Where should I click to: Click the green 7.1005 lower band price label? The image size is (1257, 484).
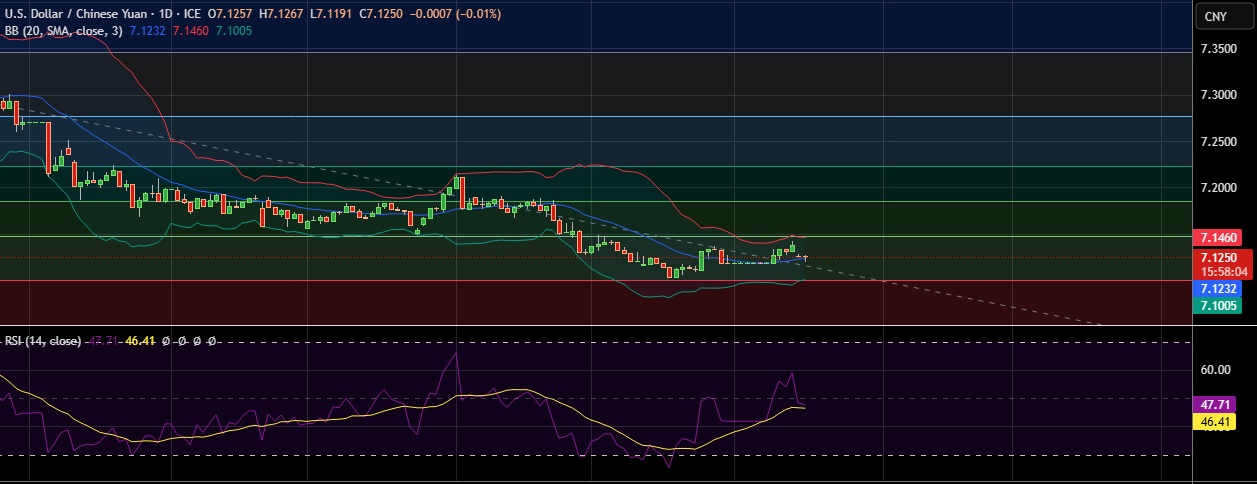coord(1219,305)
